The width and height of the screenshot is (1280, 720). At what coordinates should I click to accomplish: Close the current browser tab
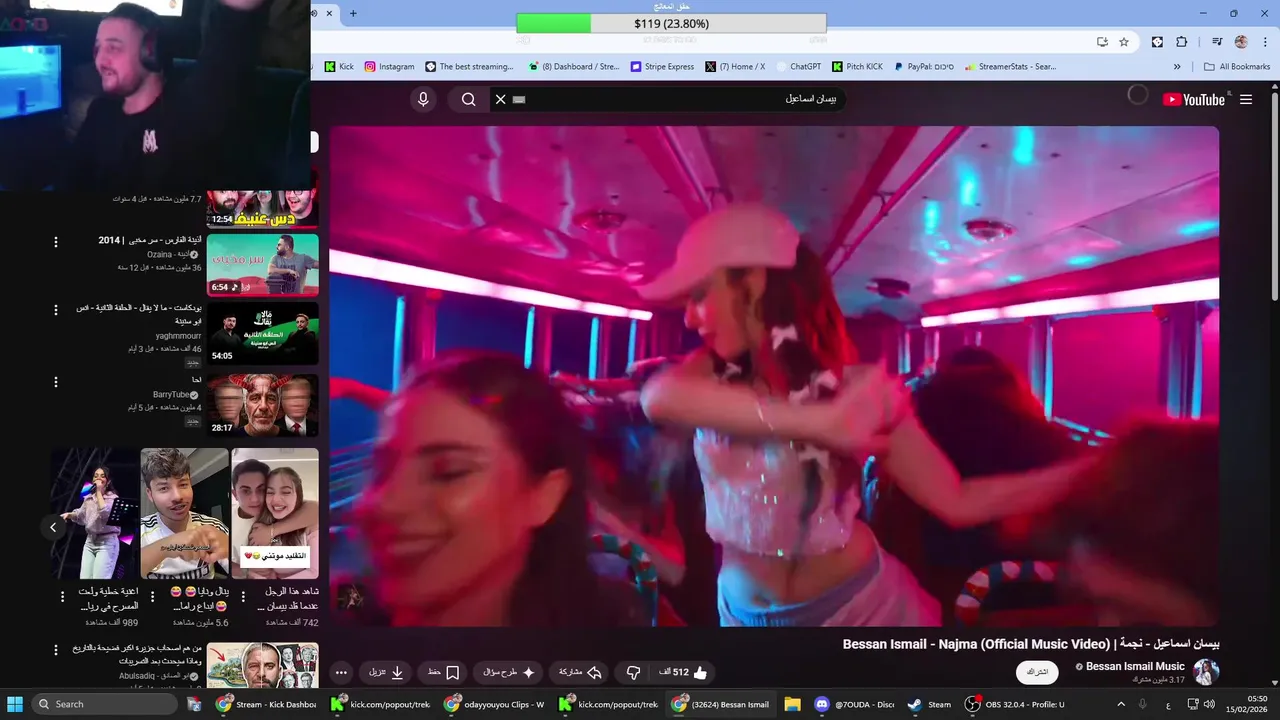pyautogui.click(x=329, y=13)
